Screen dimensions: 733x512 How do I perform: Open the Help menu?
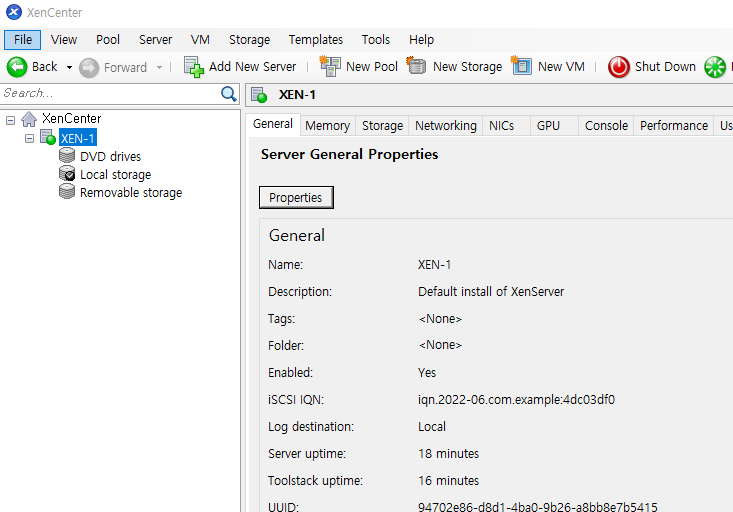pyautogui.click(x=421, y=40)
